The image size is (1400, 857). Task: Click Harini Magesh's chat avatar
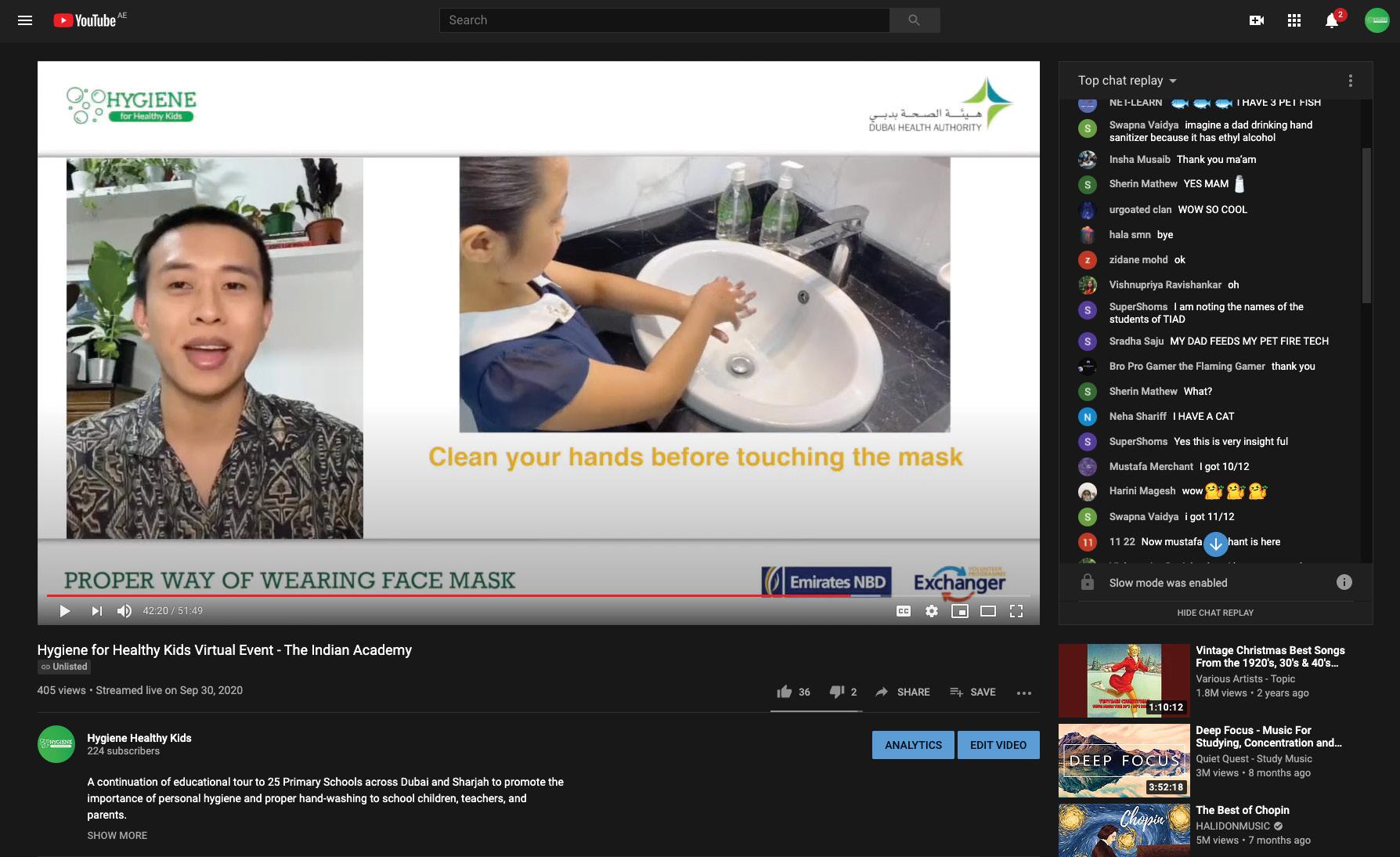(x=1087, y=492)
